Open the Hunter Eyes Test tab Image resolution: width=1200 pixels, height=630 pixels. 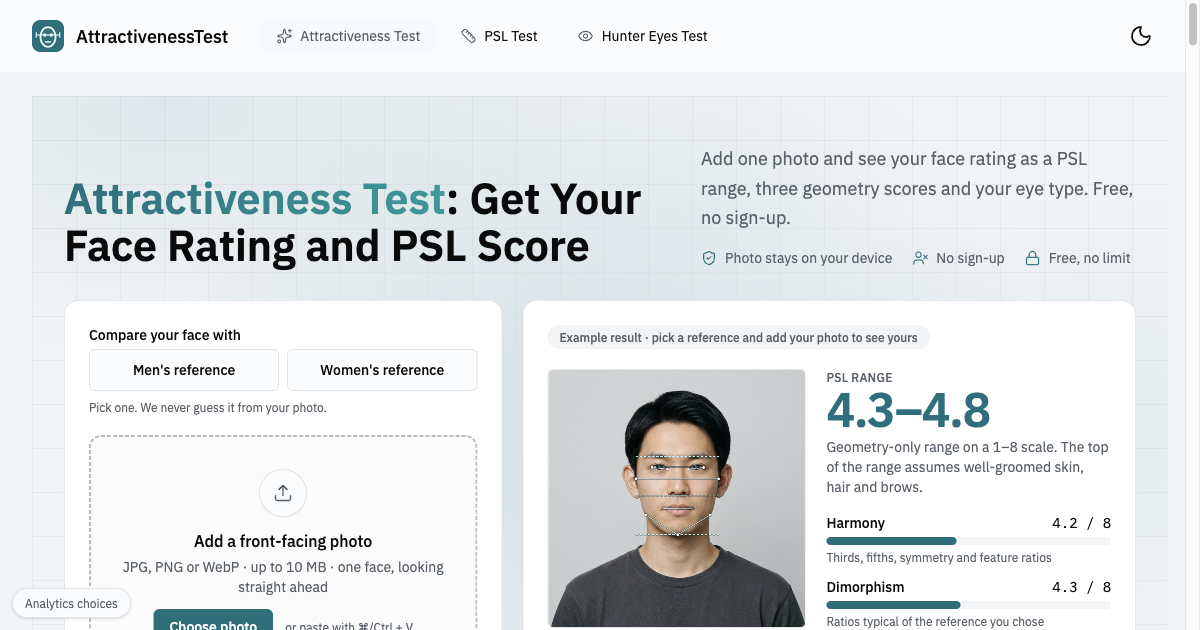pos(643,36)
